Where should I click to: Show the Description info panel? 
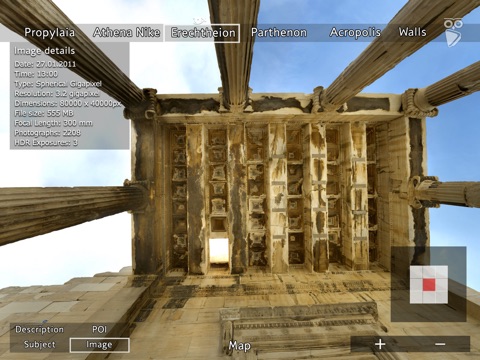[x=39, y=330]
